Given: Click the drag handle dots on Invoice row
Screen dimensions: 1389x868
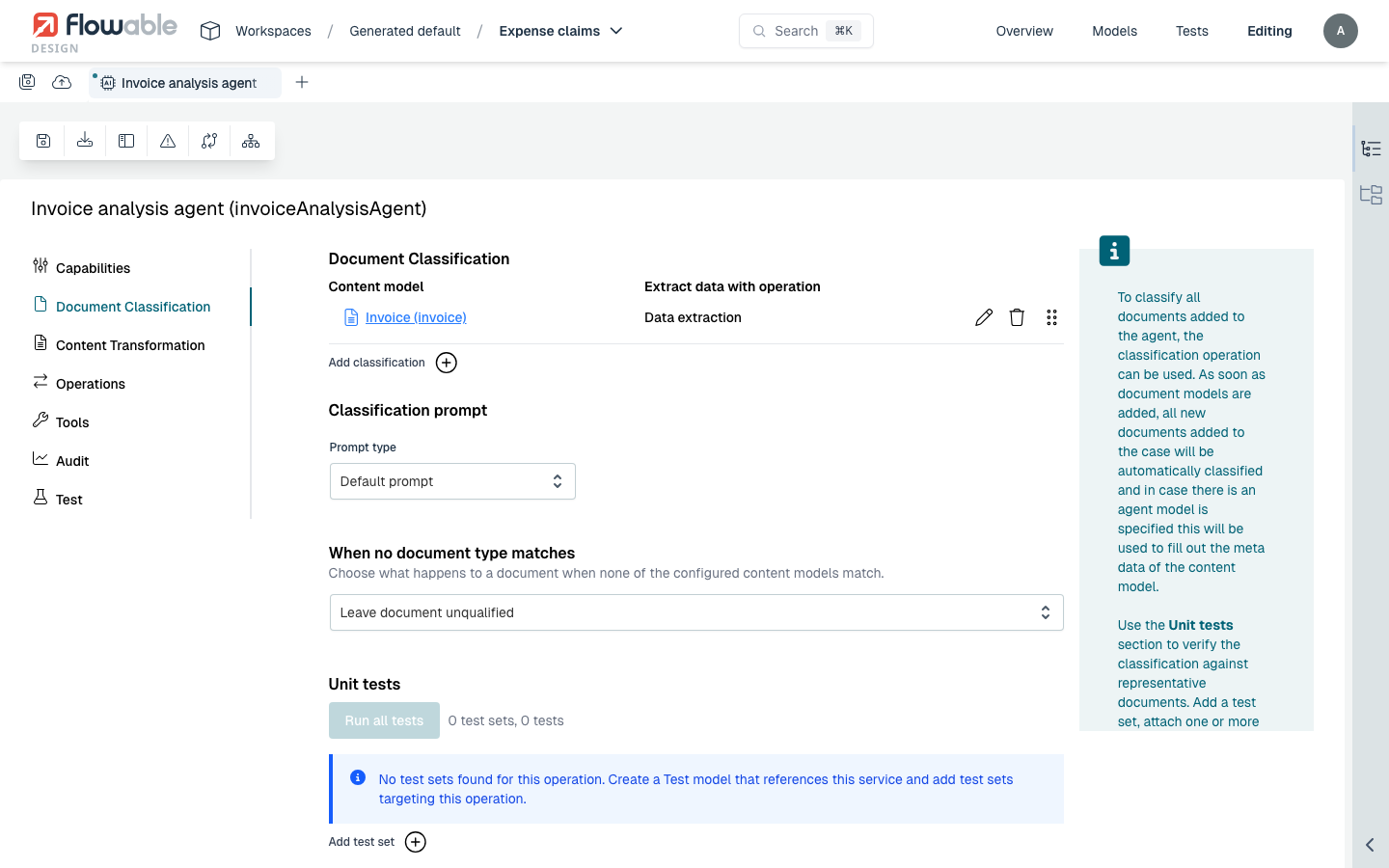Looking at the screenshot, I should [1052, 317].
